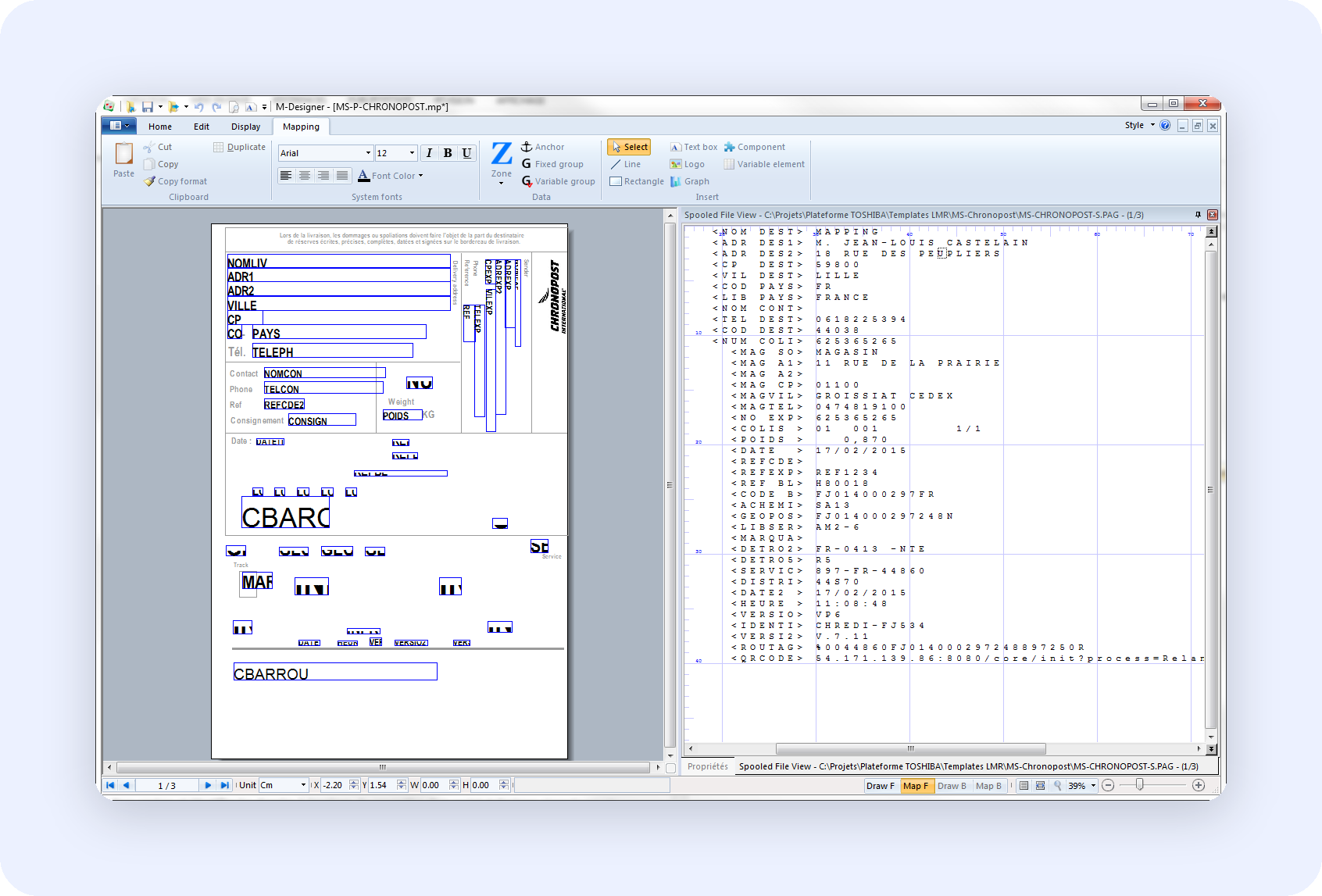
Task: Click the zoom out minus button
Action: pyautogui.click(x=1108, y=785)
